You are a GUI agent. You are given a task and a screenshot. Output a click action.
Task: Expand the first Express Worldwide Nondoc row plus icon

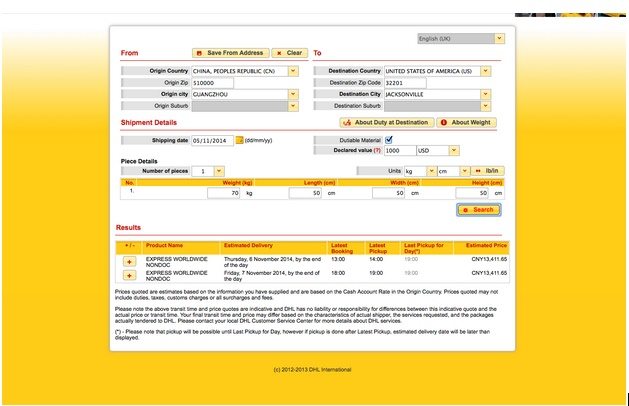point(129,262)
